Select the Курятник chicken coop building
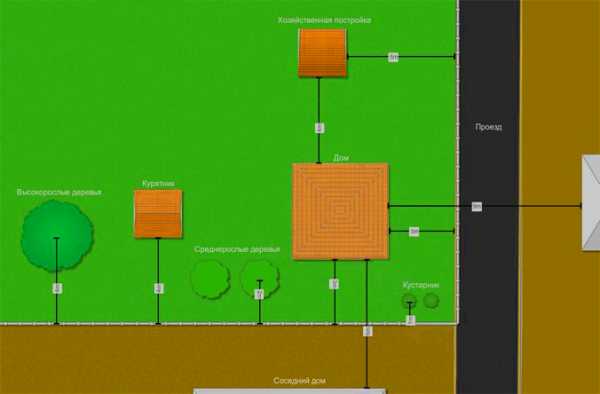The width and height of the screenshot is (600, 394). (x=158, y=214)
